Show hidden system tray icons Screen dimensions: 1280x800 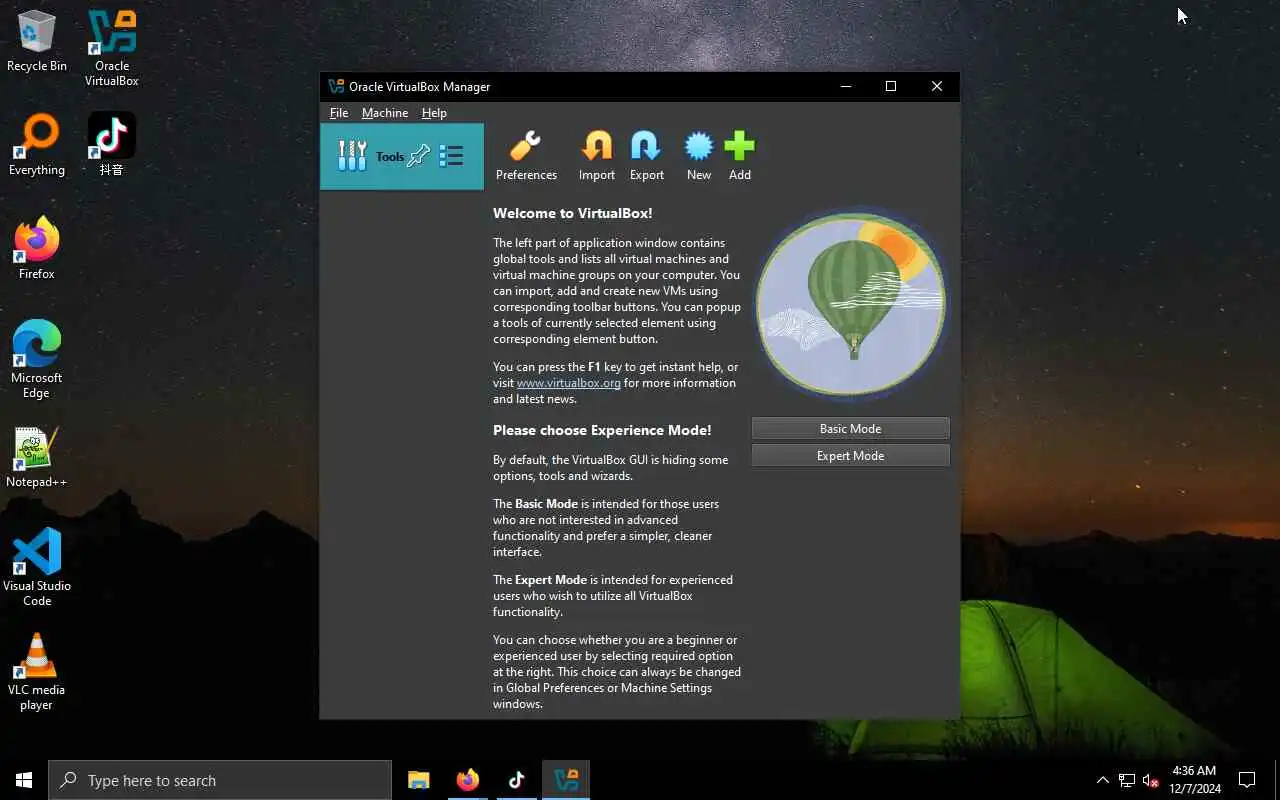(1102, 780)
